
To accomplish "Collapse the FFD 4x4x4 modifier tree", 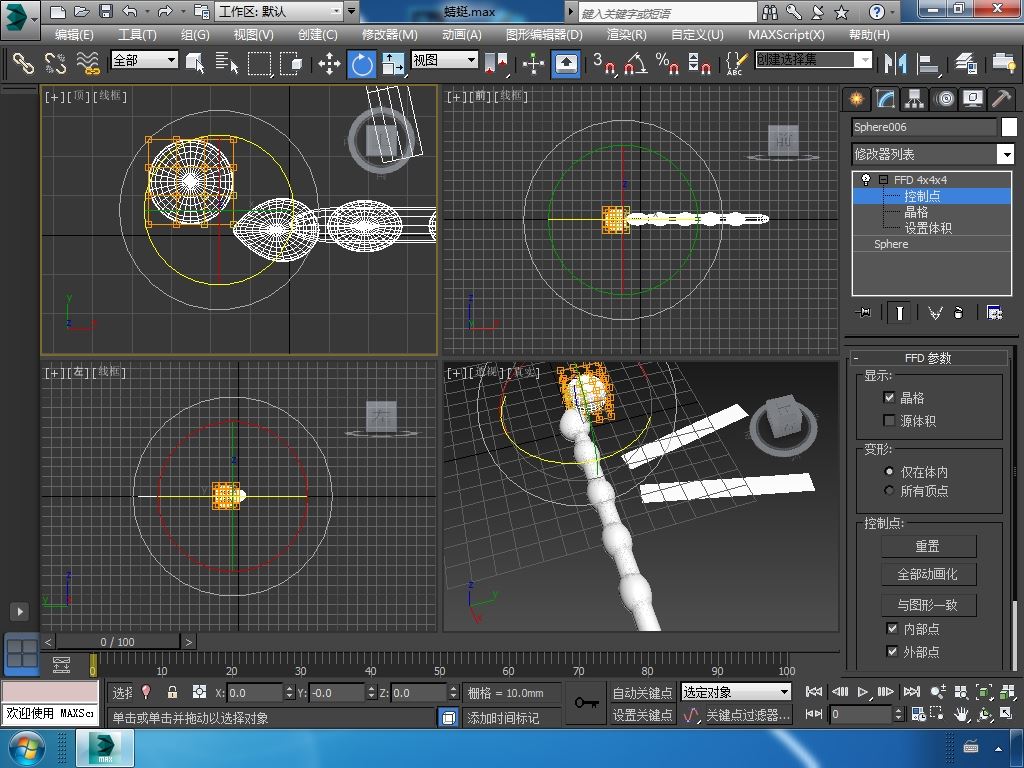I will (883, 180).
